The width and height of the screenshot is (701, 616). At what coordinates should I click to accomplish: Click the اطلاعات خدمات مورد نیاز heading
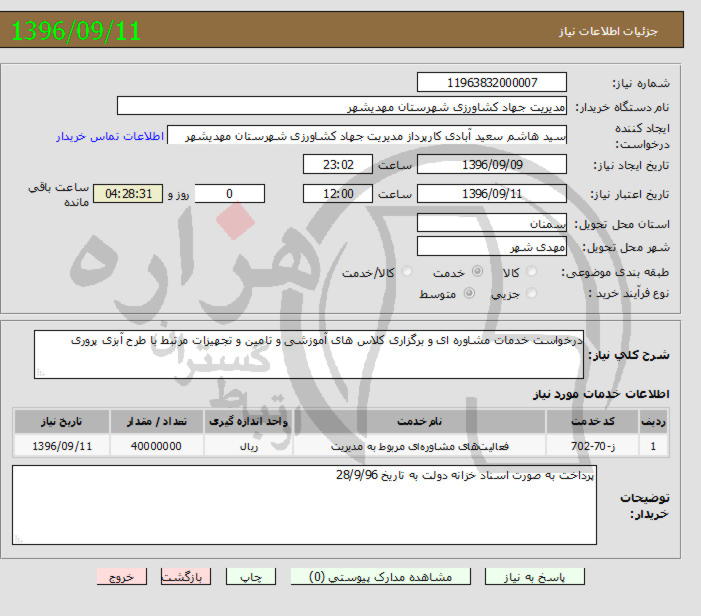[601, 394]
